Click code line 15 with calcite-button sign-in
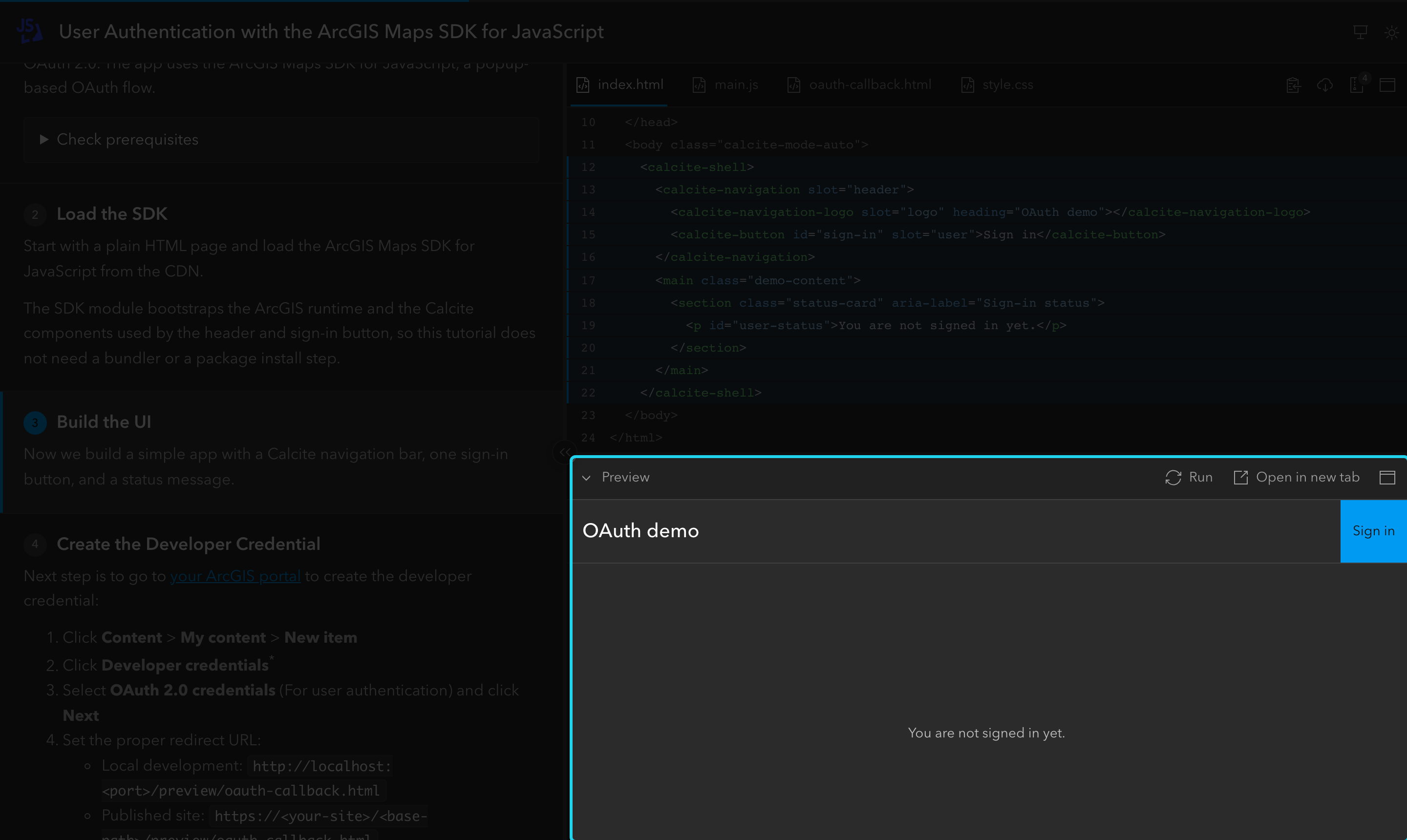The height and width of the screenshot is (840, 1407). click(x=918, y=234)
